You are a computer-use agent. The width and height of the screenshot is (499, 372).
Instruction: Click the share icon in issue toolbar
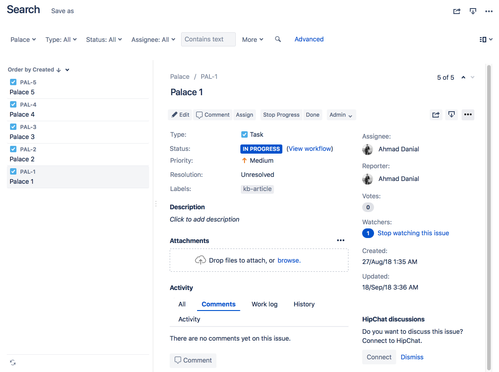coord(436,115)
